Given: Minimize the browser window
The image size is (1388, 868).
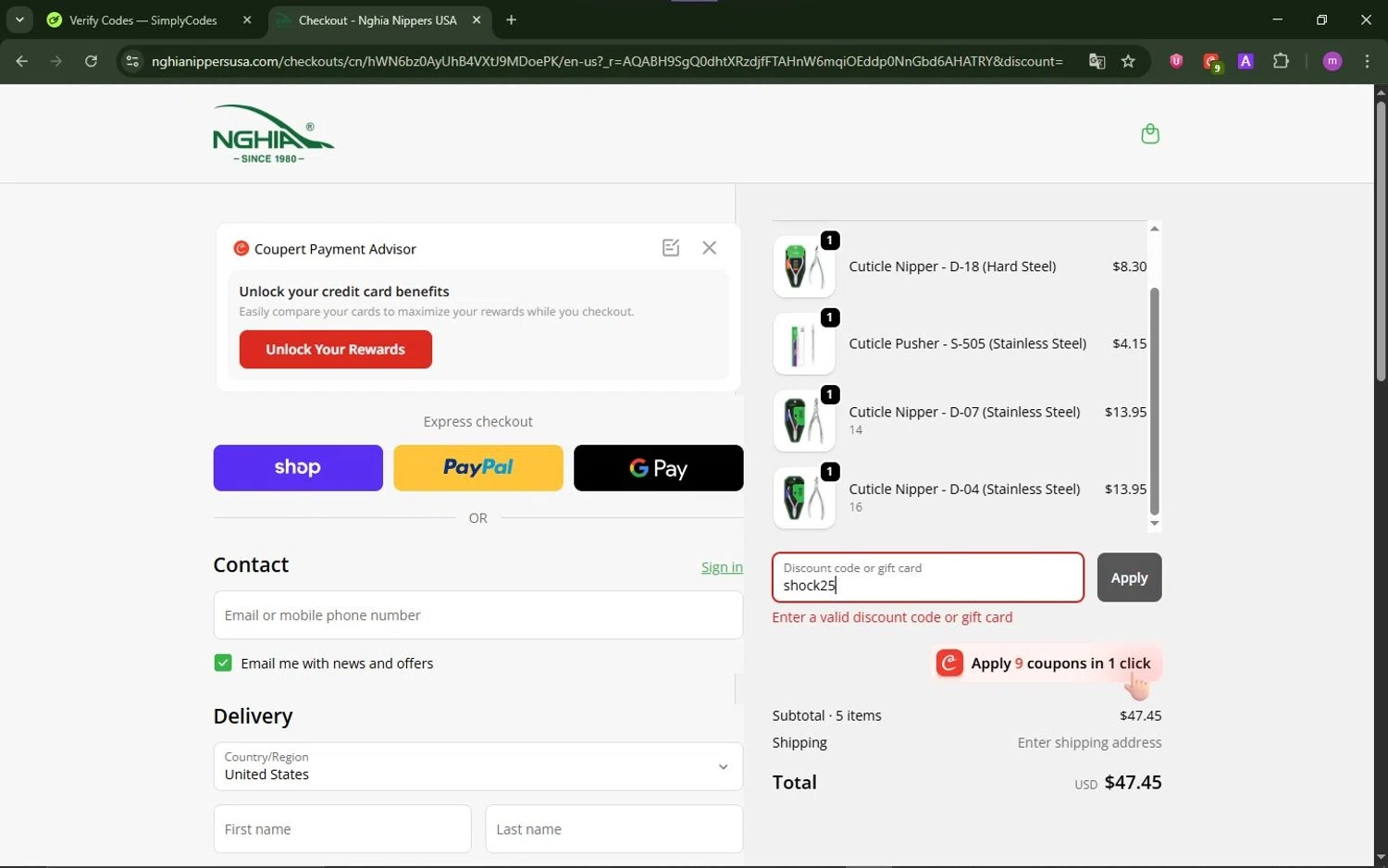Looking at the screenshot, I should [1277, 19].
